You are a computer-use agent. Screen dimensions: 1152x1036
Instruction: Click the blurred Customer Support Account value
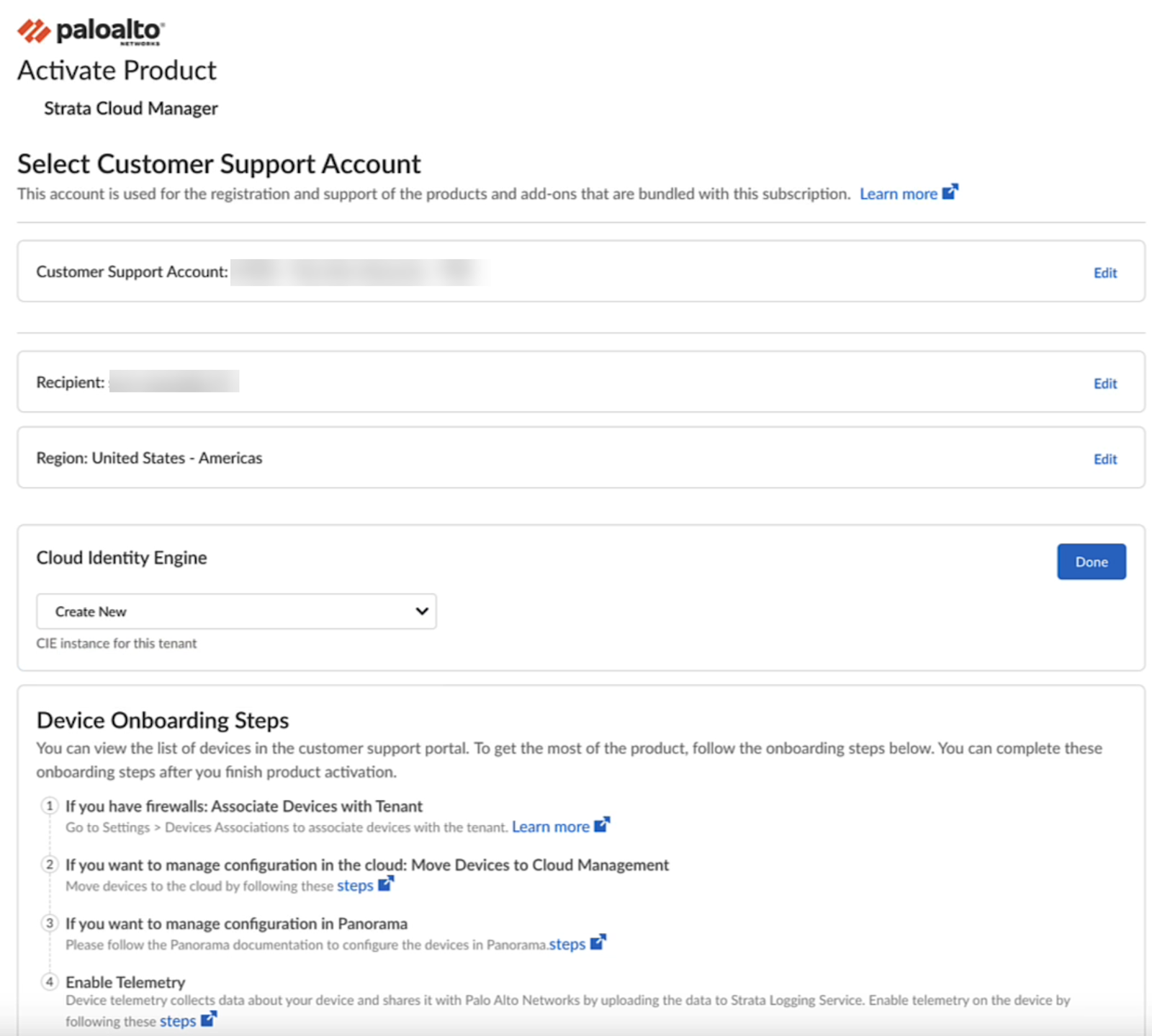[360, 272]
